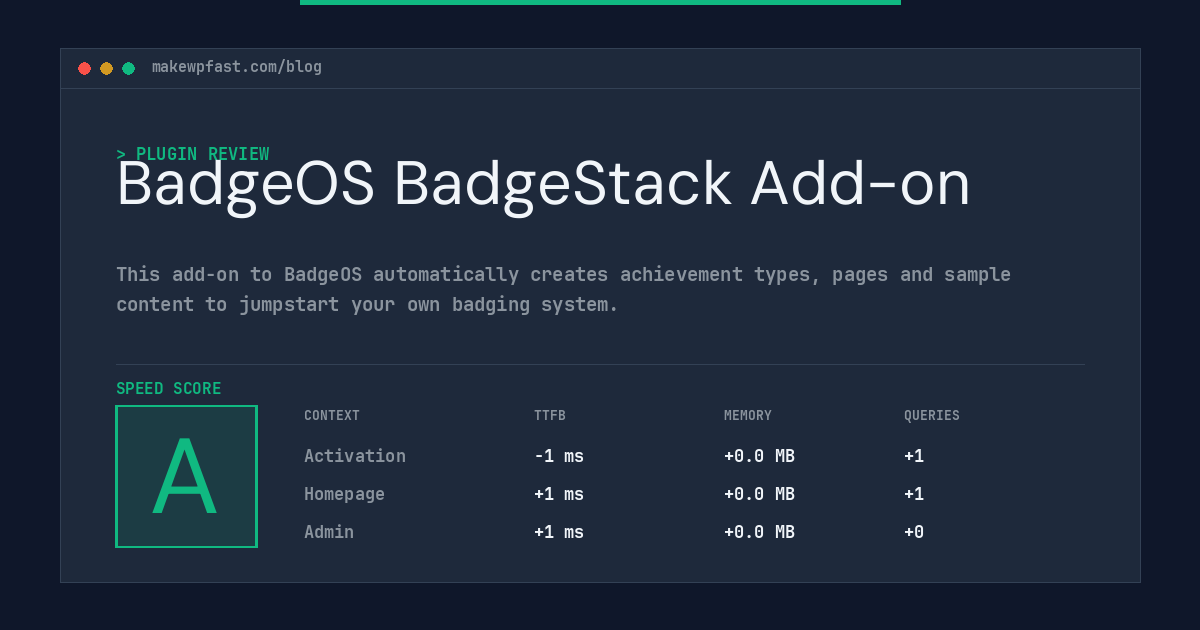Screen dimensions: 1200x630
Task: Click the Admin memory value +0.0 MB
Action: pyautogui.click(x=759, y=532)
